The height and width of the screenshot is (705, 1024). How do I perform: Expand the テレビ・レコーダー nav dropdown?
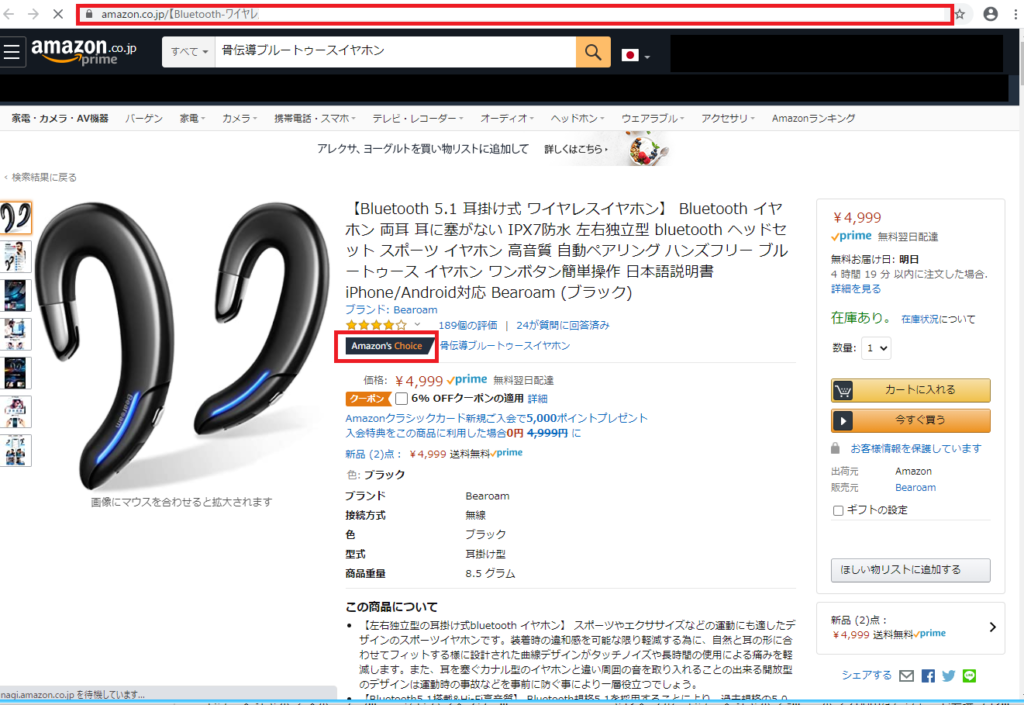pyautogui.click(x=417, y=118)
